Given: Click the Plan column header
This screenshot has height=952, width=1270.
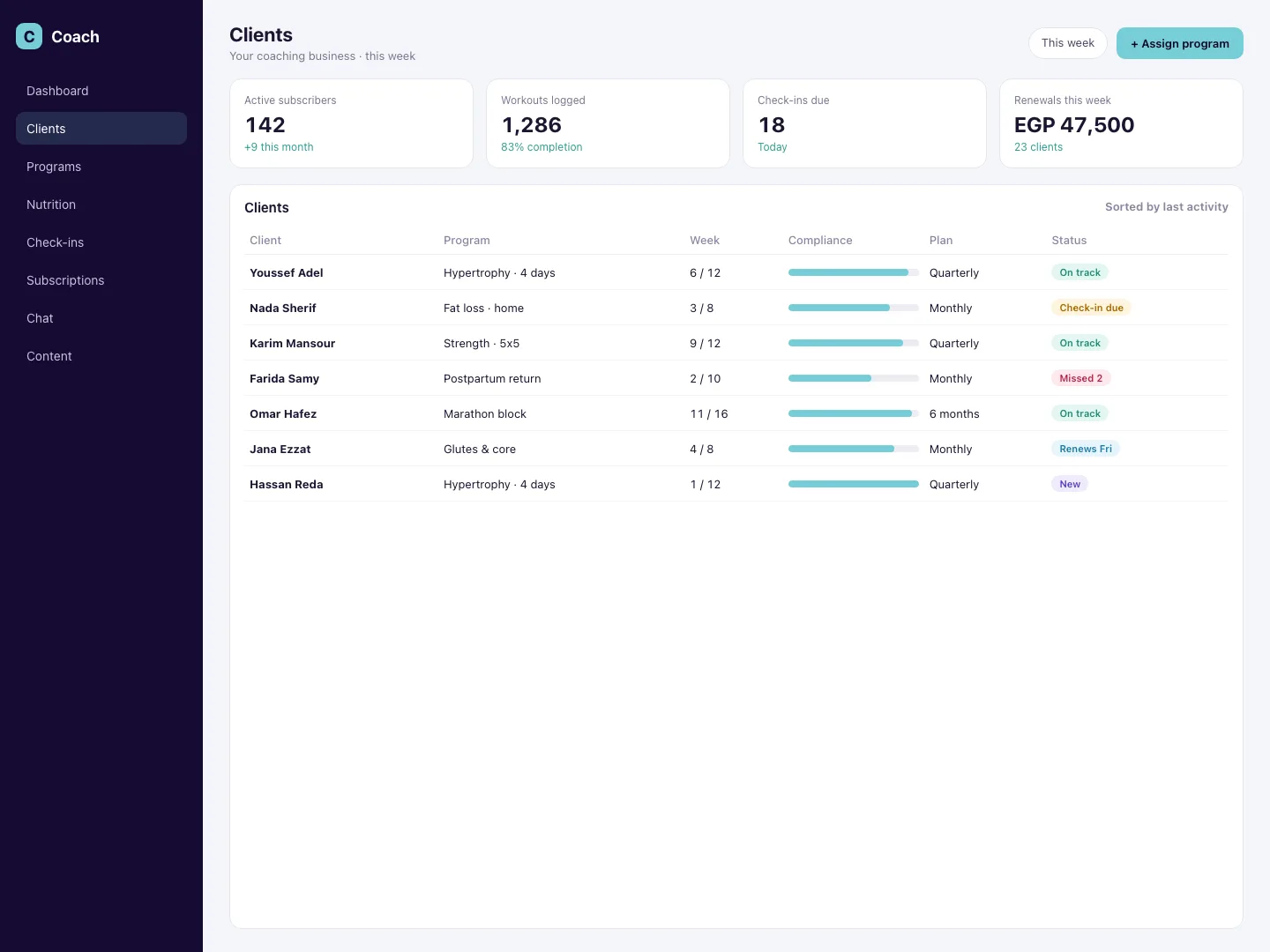Looking at the screenshot, I should click(x=941, y=241).
